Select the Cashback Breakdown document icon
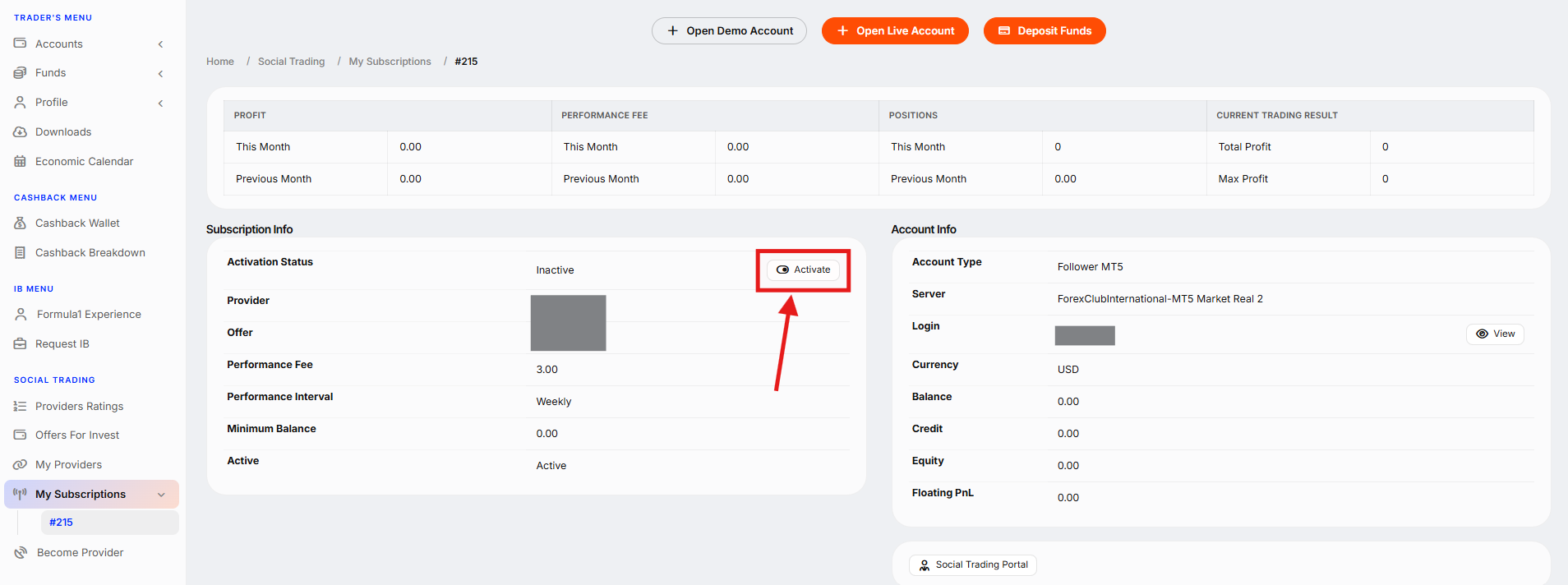Screen dimensions: 1568x585 tap(20, 252)
